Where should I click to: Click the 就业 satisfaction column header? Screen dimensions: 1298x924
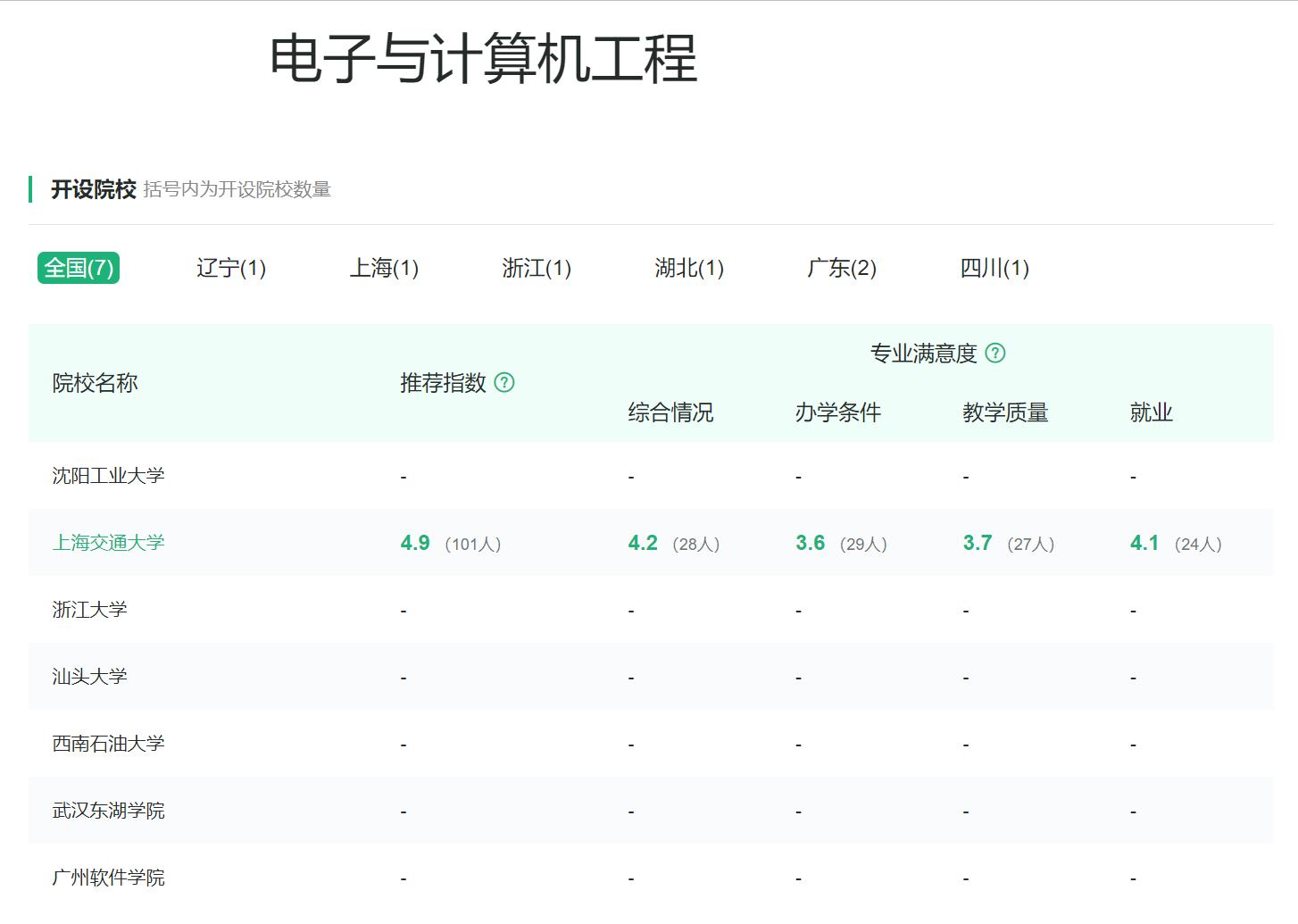pyautogui.click(x=1151, y=412)
